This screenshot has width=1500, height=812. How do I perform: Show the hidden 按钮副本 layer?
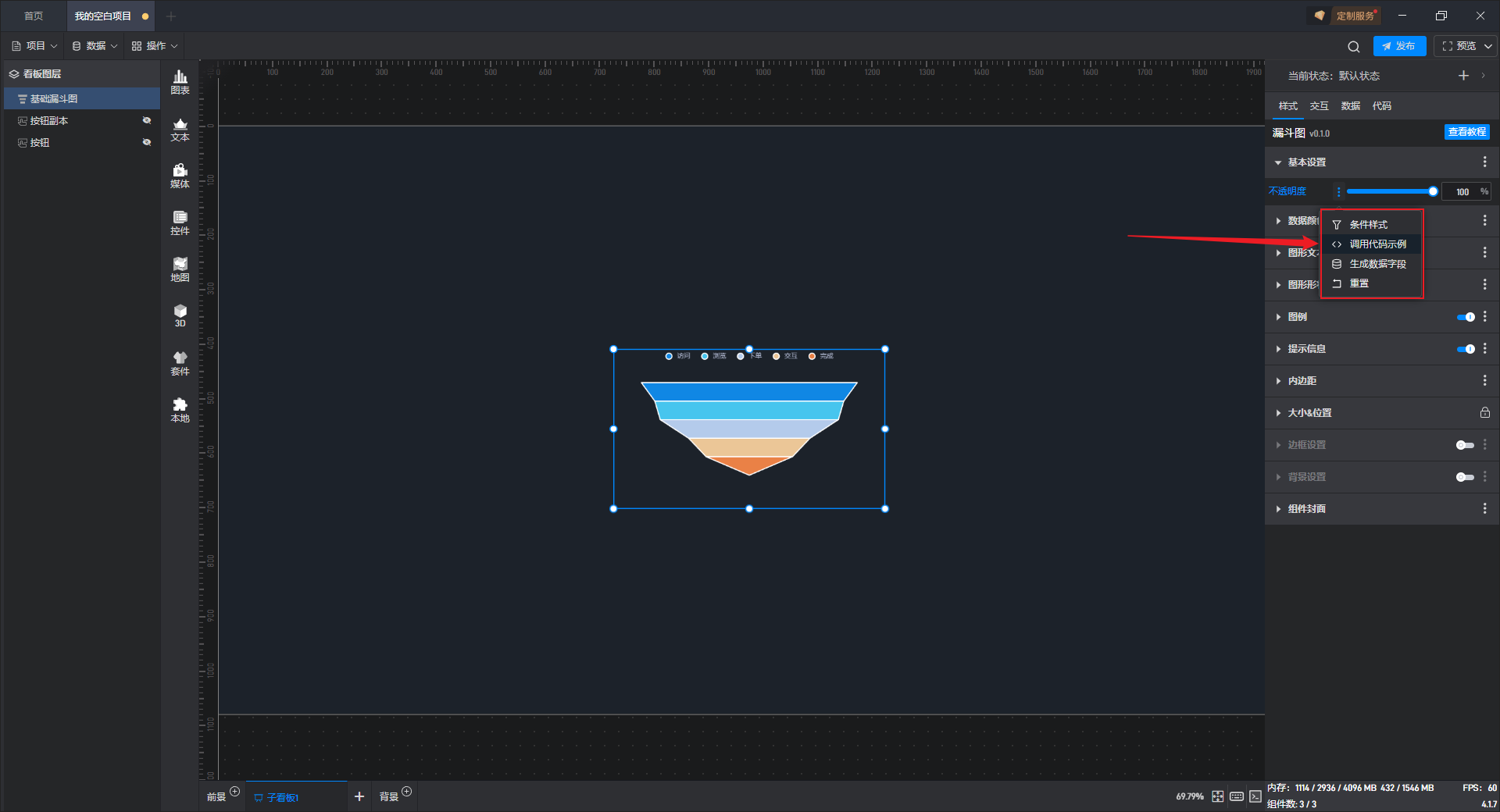(147, 120)
